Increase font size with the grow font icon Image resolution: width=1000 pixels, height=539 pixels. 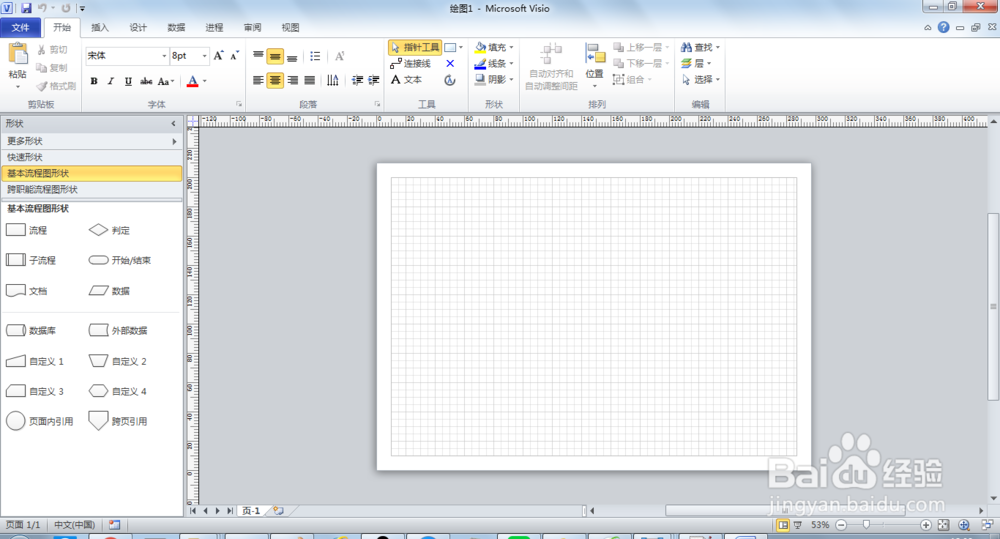[x=219, y=56]
